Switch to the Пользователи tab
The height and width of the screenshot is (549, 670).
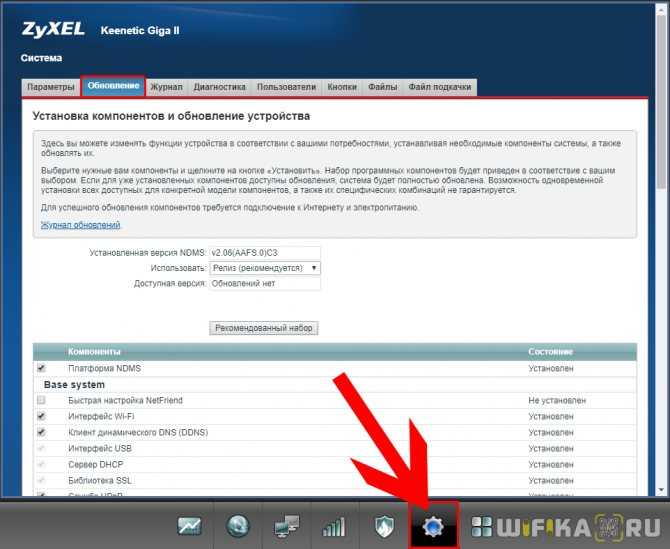click(286, 87)
